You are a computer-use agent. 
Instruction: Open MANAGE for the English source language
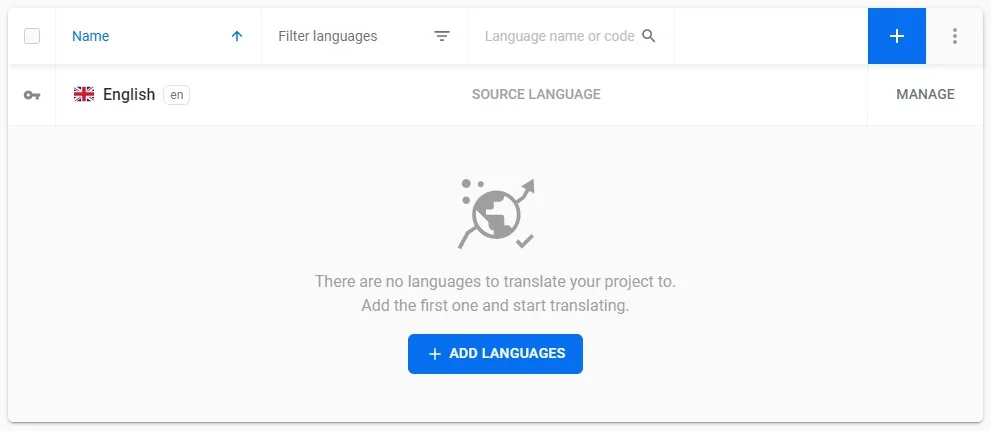pyautogui.click(x=925, y=95)
